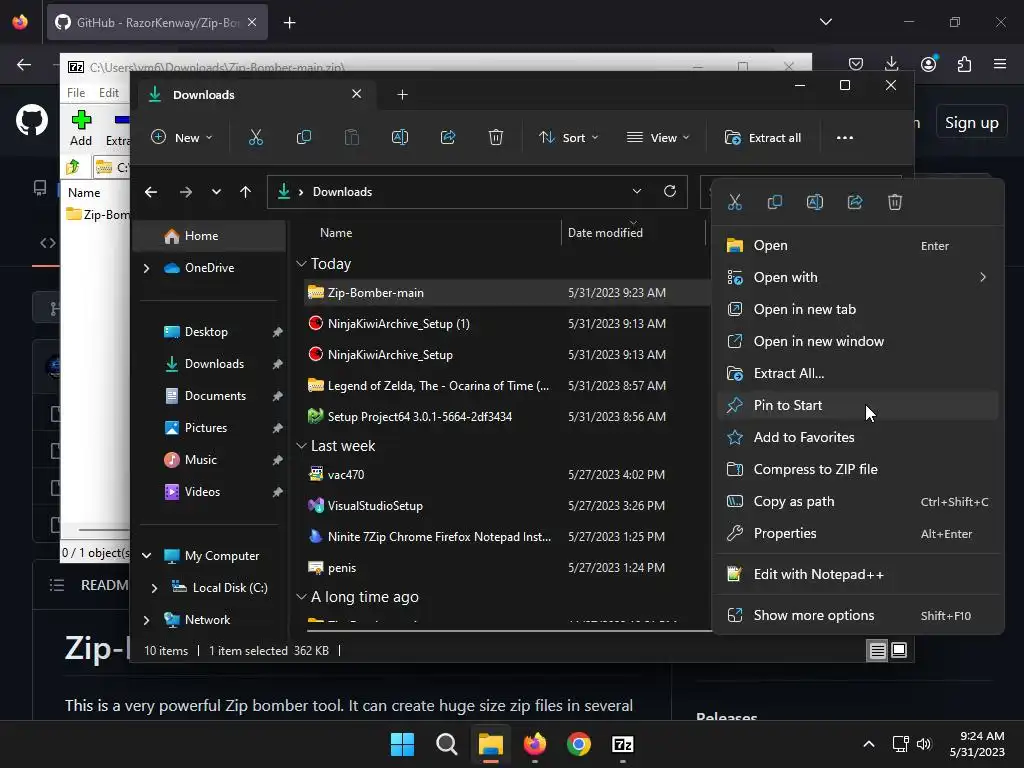Viewport: 1024px width, 768px height.
Task: Click the Delete icon in context menu
Action: click(x=895, y=202)
